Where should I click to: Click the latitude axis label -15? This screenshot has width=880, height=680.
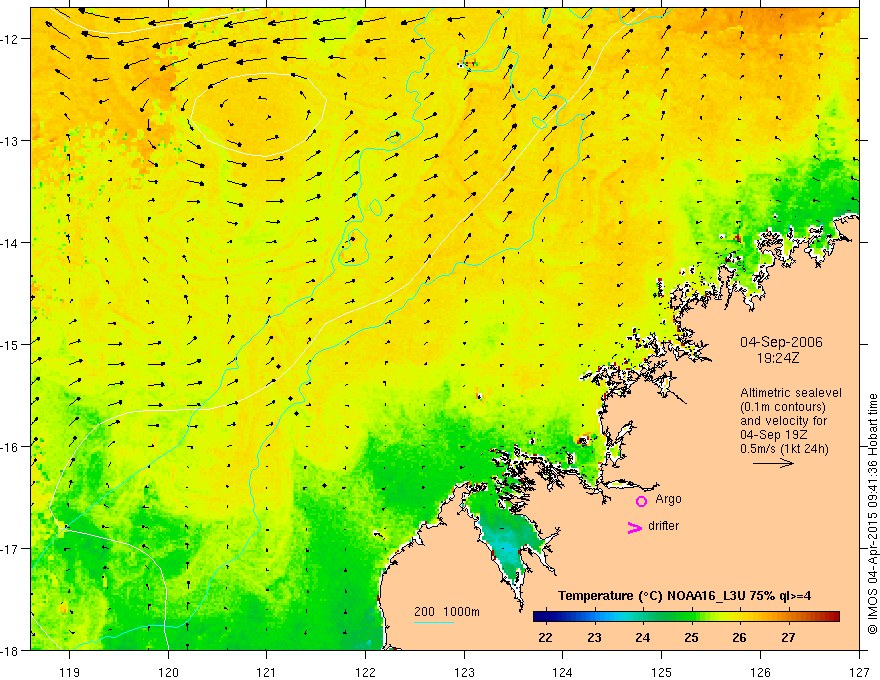tap(10, 345)
